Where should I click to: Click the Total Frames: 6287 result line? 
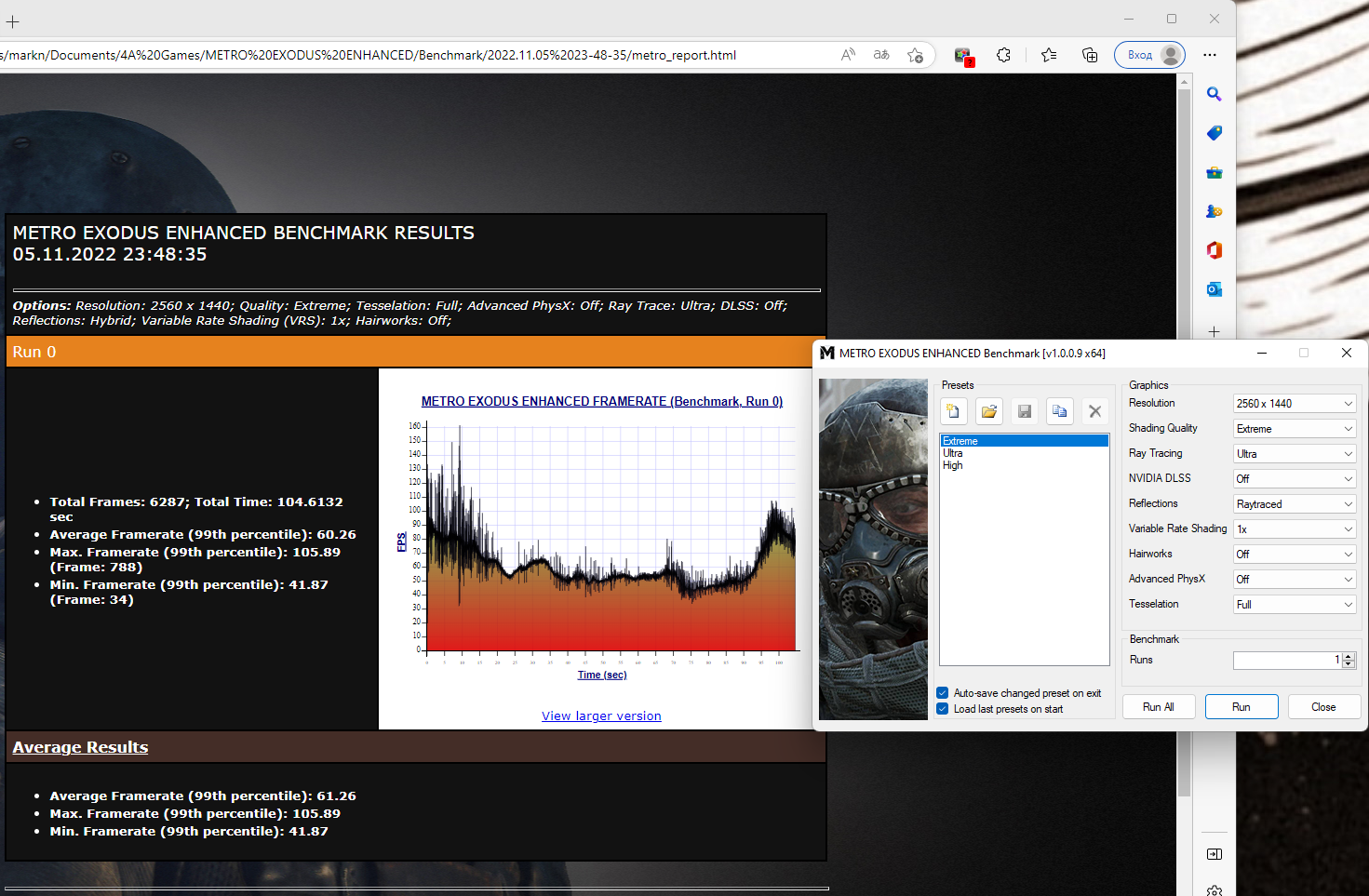(x=196, y=509)
